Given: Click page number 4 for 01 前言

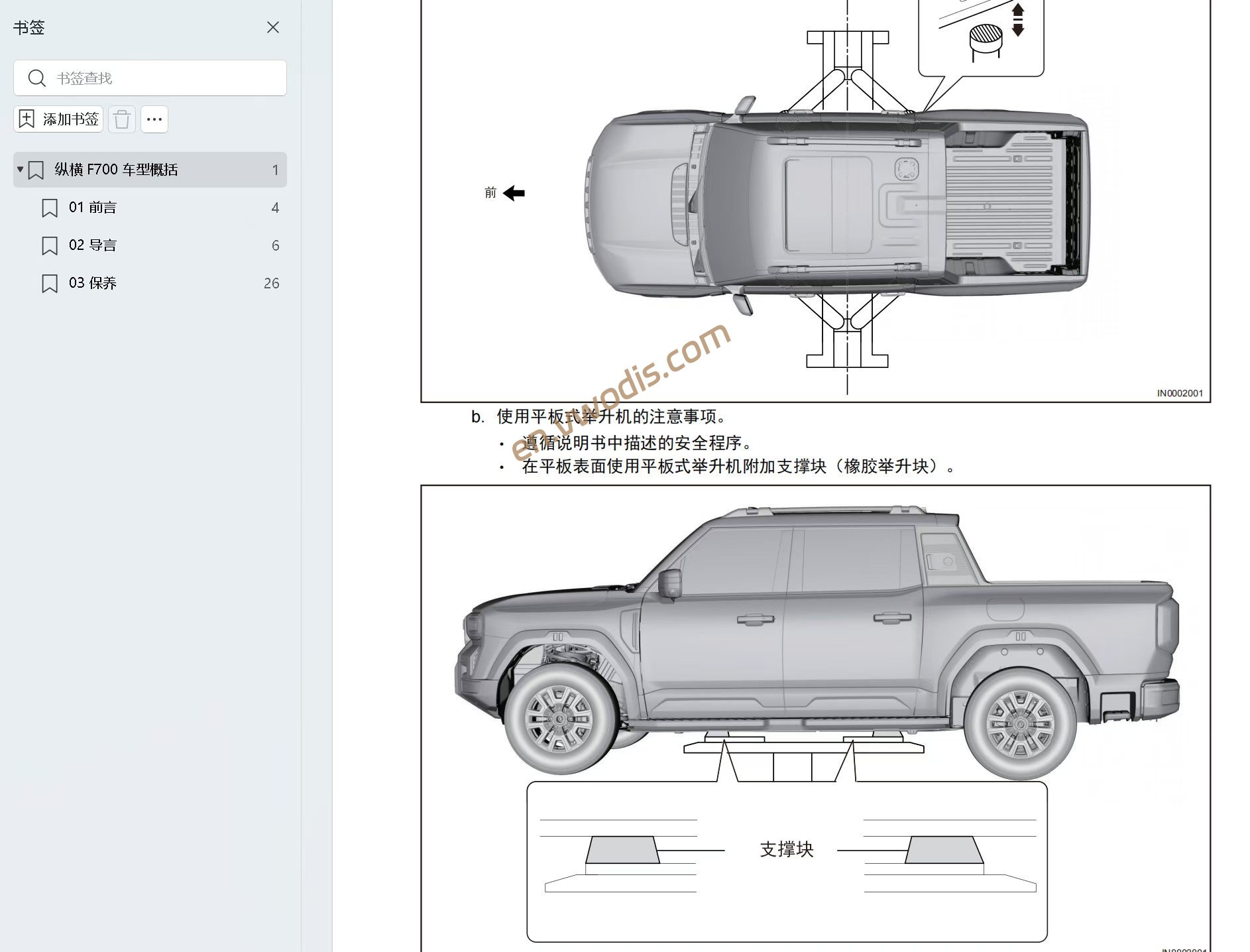Looking at the screenshot, I should pos(276,208).
